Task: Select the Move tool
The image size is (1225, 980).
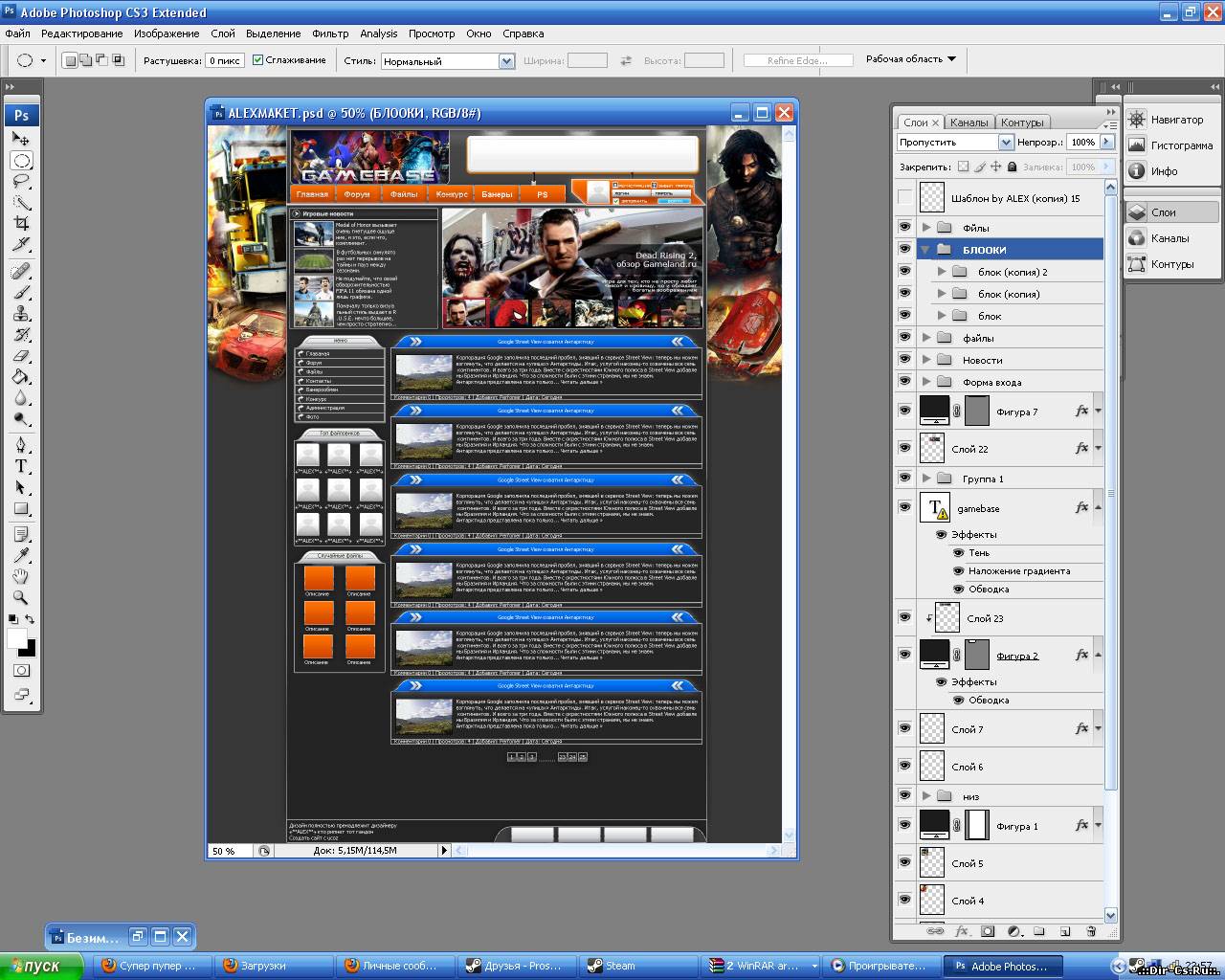Action: [x=21, y=139]
